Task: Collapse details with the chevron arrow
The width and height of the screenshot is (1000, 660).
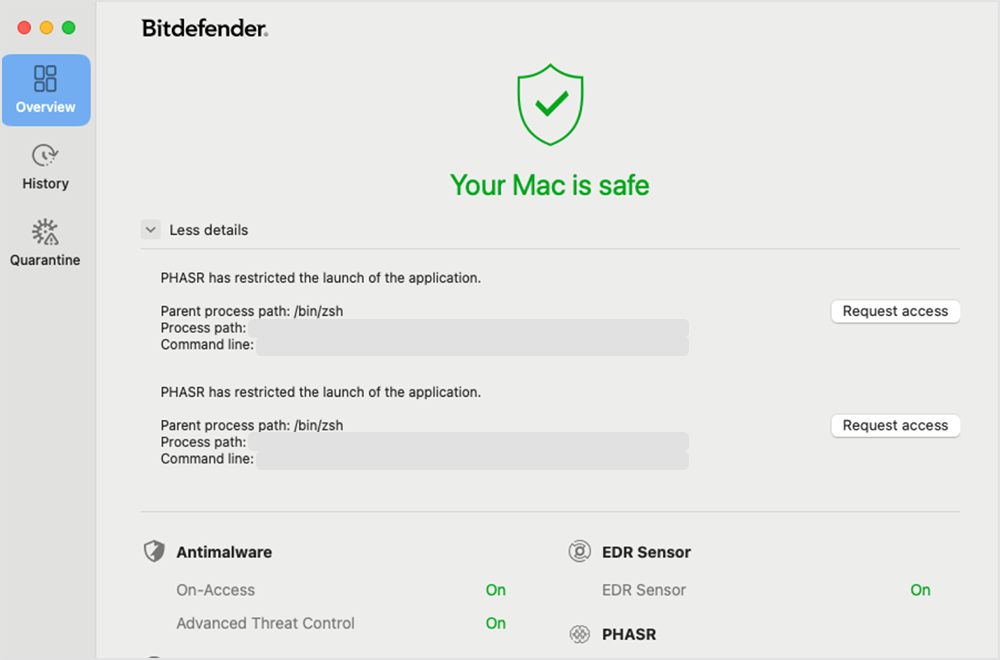Action: click(151, 230)
